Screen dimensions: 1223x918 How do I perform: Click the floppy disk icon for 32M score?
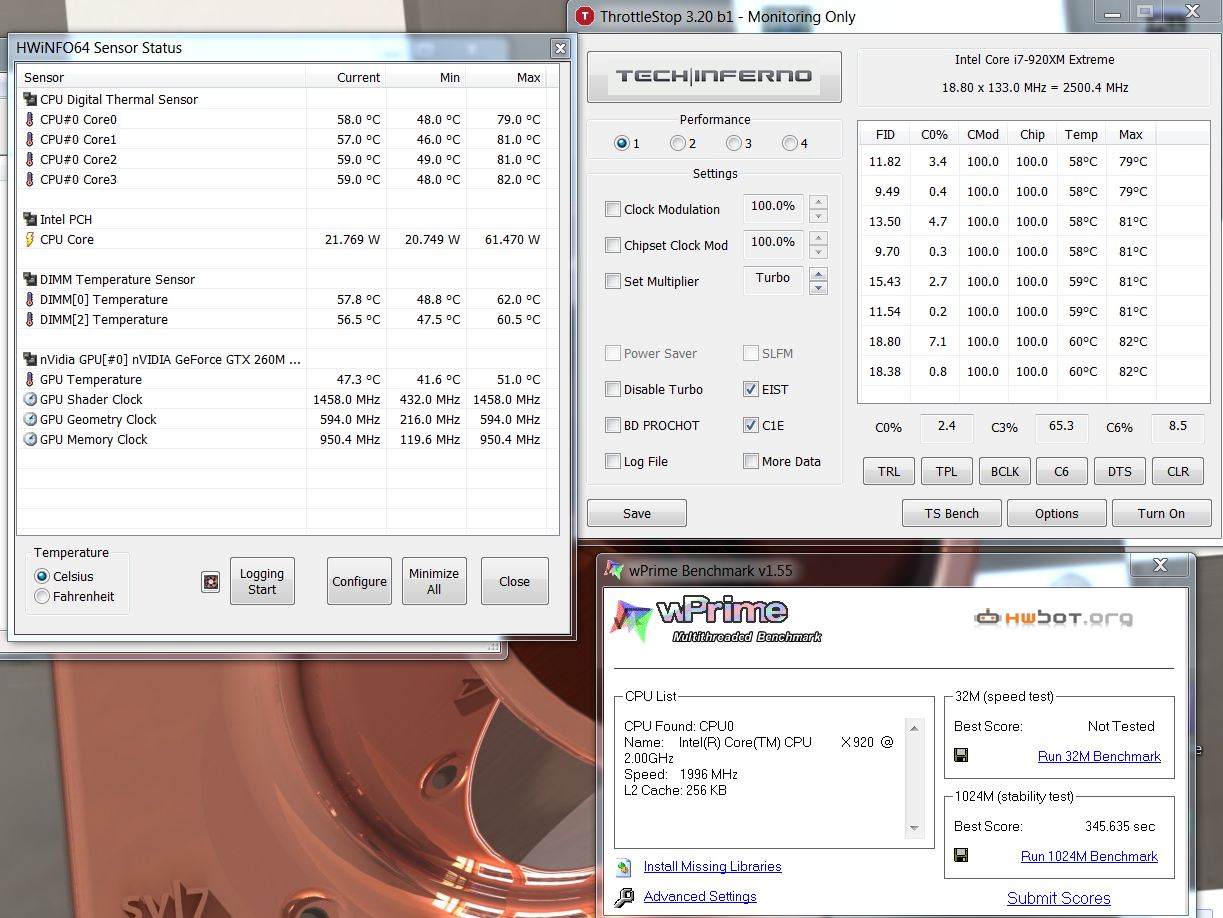click(961, 756)
